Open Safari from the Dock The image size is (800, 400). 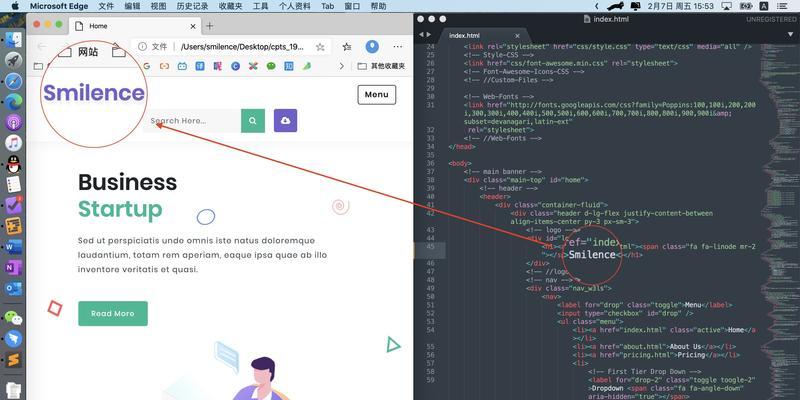click(x=13, y=81)
